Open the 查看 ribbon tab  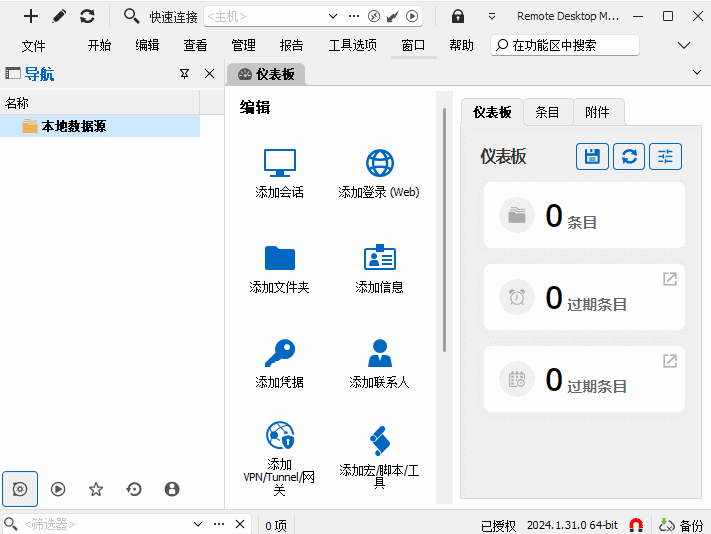[195, 45]
